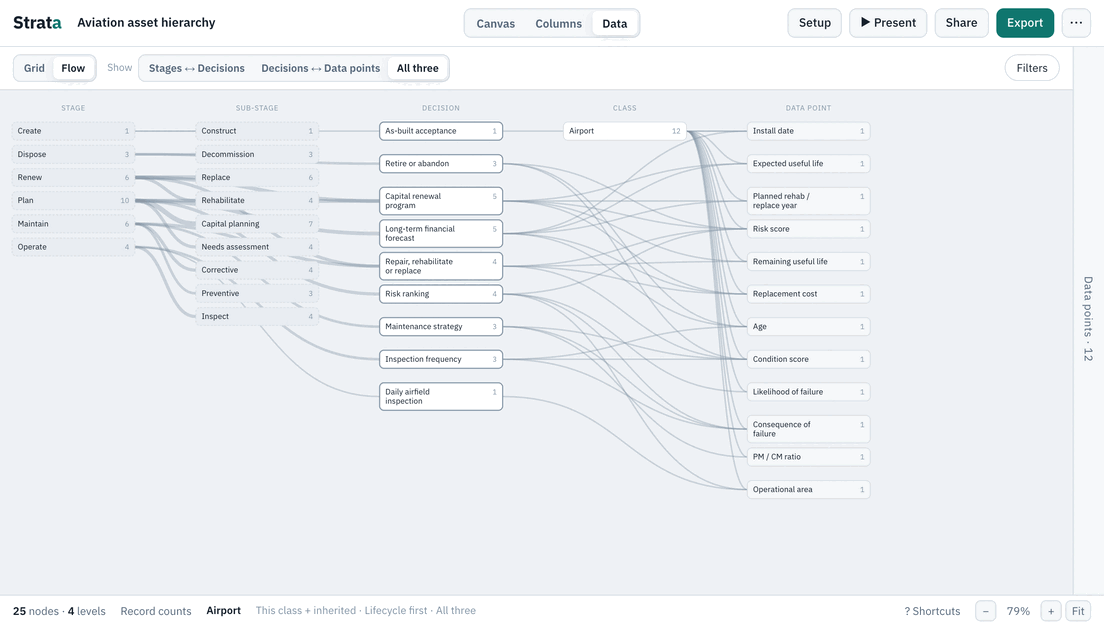This screenshot has height=626, width=1104.
Task: Click the green Export button
Action: [x=1024, y=23]
